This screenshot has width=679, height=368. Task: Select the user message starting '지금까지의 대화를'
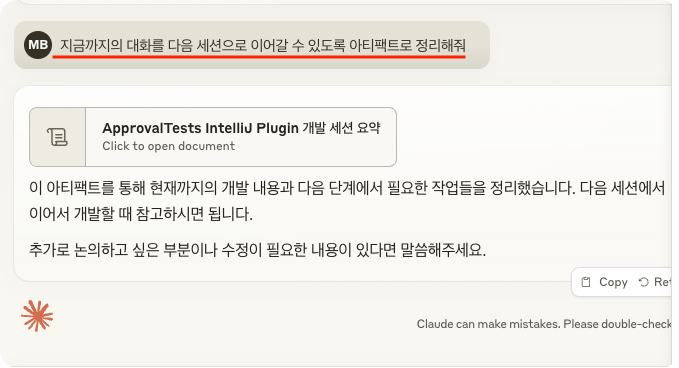coord(262,45)
